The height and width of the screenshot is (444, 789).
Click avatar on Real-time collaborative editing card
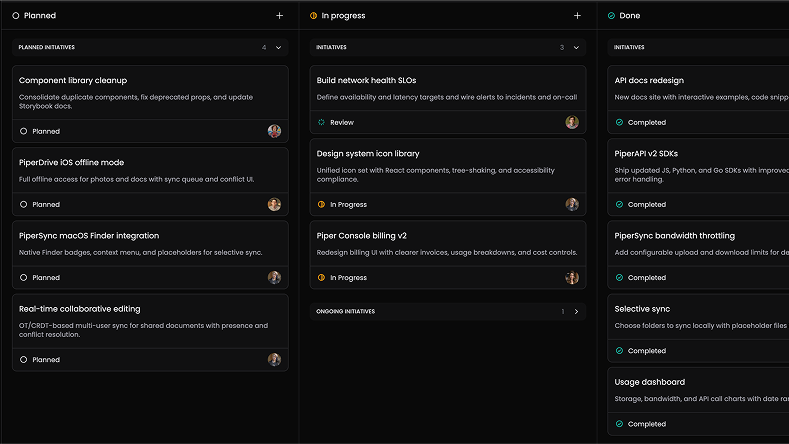point(274,360)
